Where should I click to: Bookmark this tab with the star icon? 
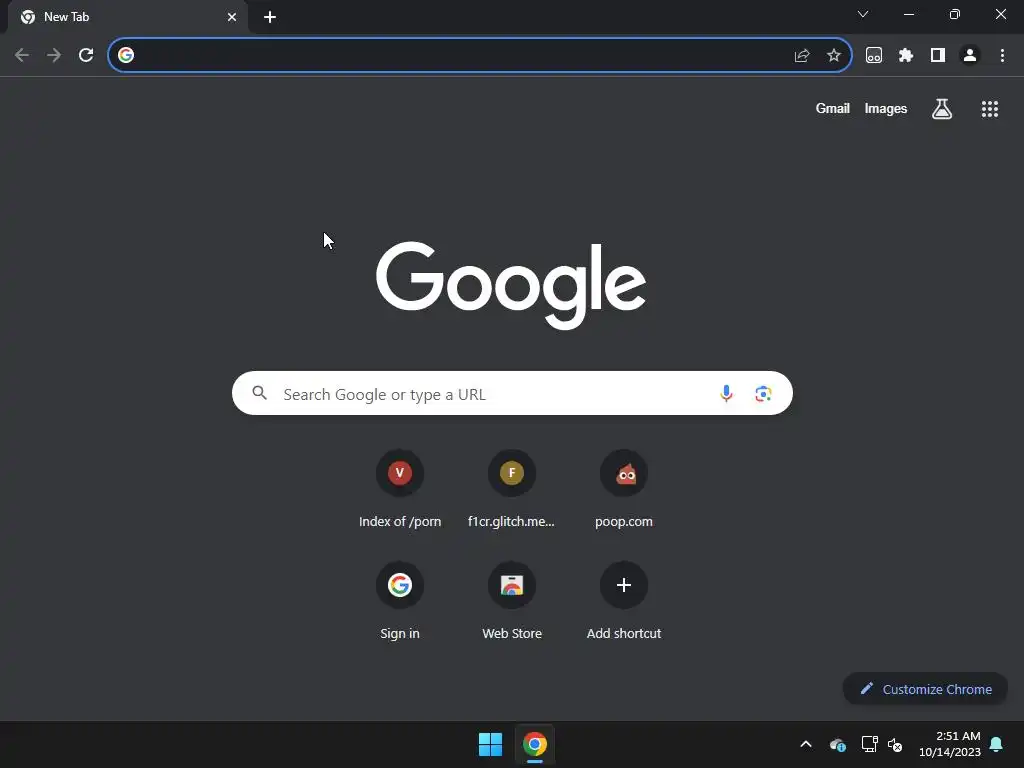[834, 56]
